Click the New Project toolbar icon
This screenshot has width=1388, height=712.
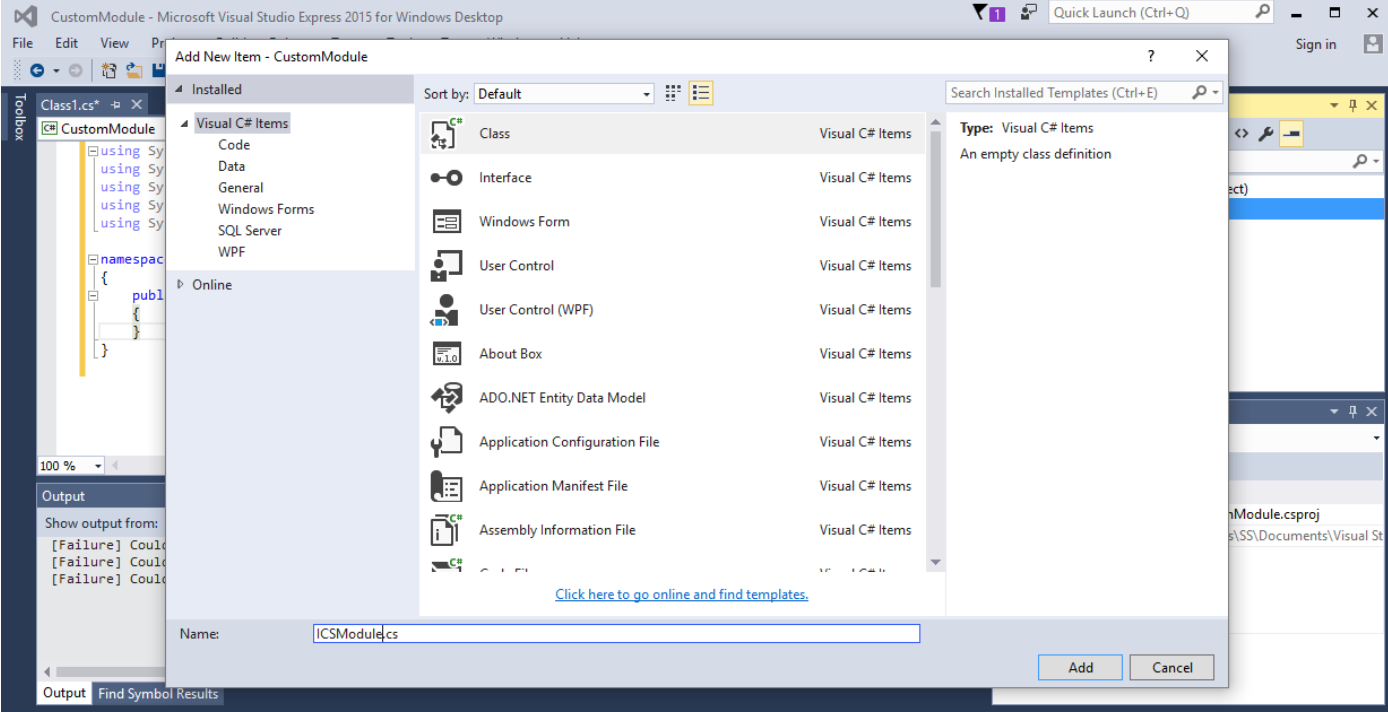[x=109, y=70]
